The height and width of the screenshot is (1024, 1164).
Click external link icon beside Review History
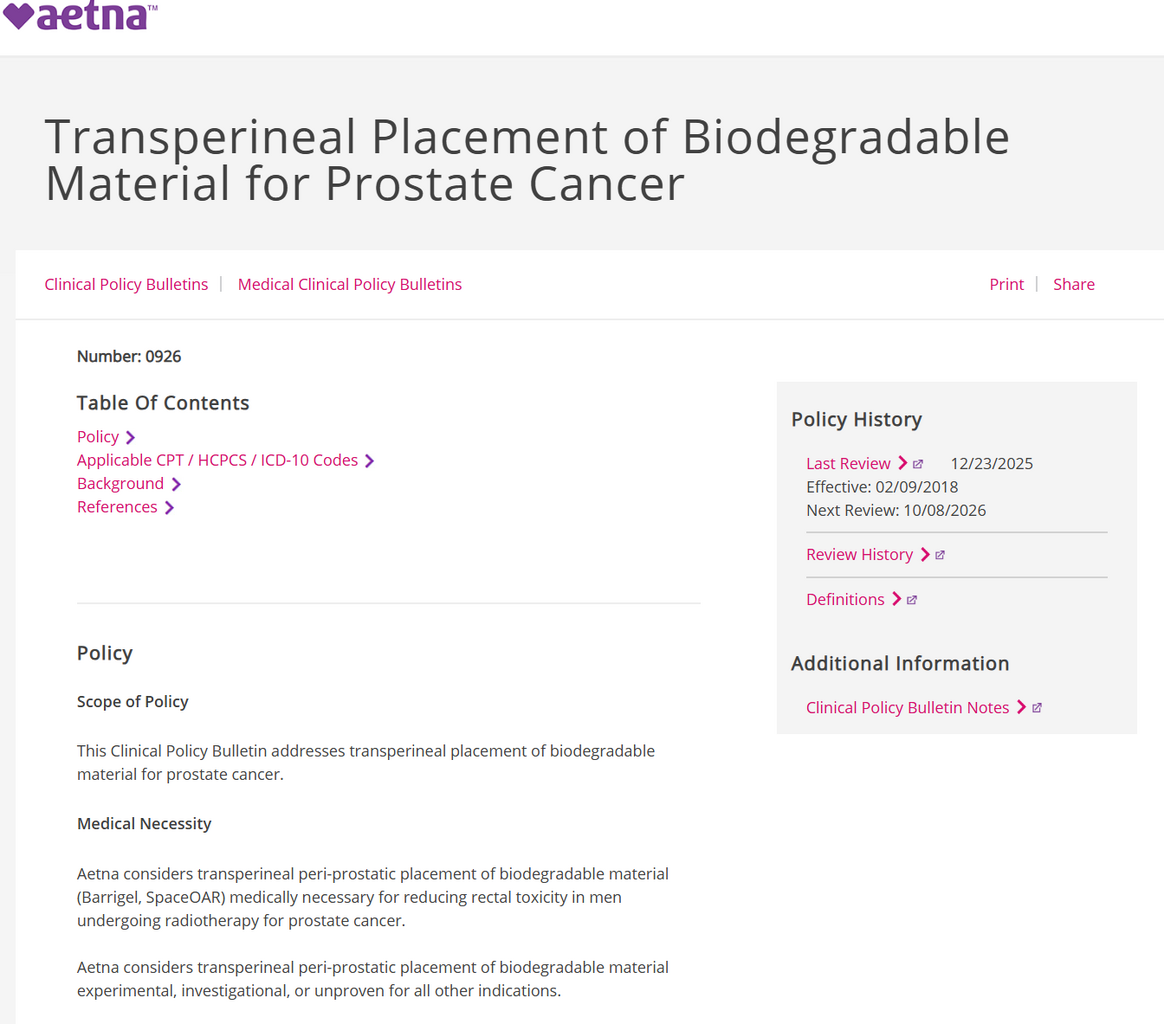point(940,555)
